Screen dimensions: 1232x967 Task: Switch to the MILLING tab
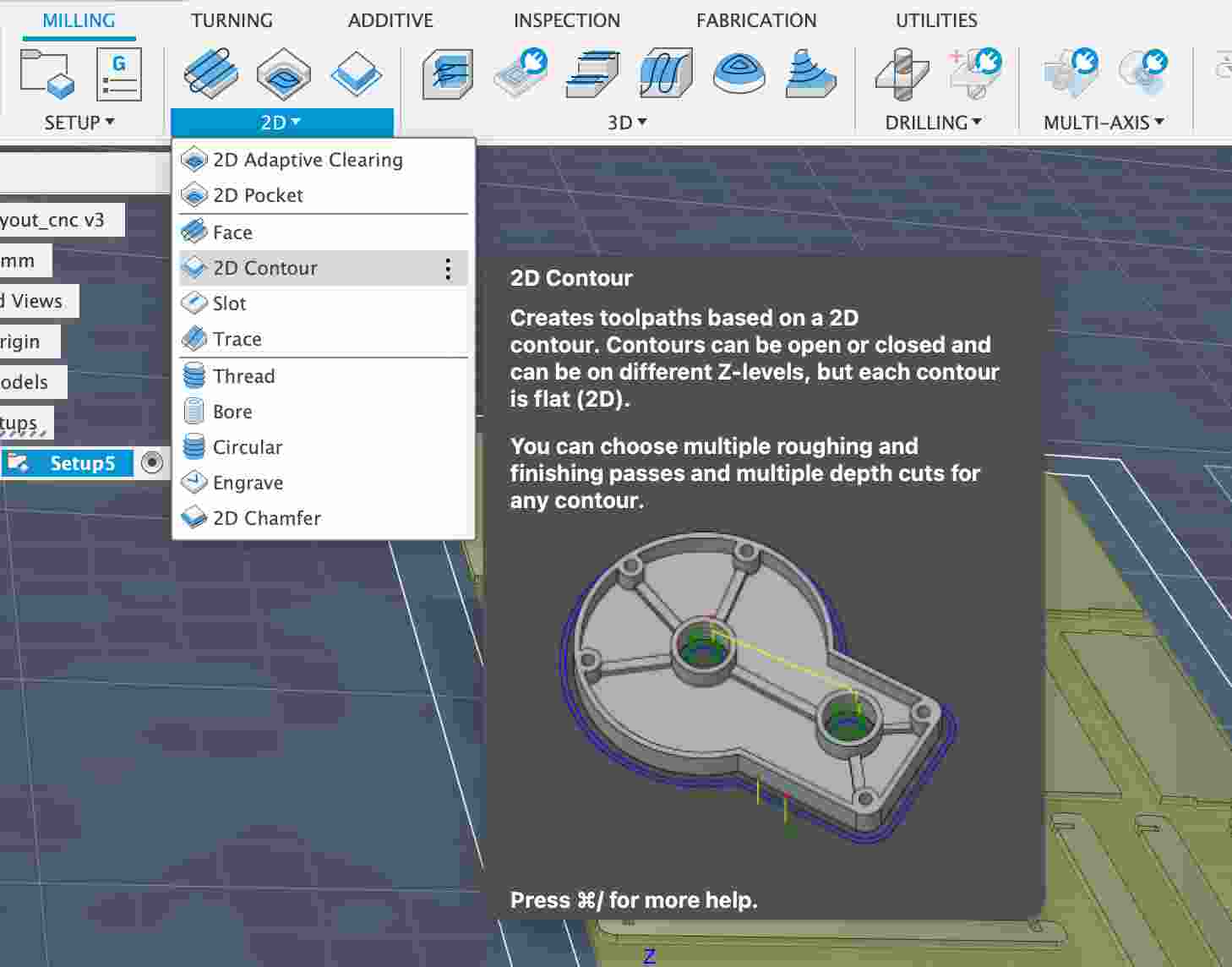click(x=79, y=20)
